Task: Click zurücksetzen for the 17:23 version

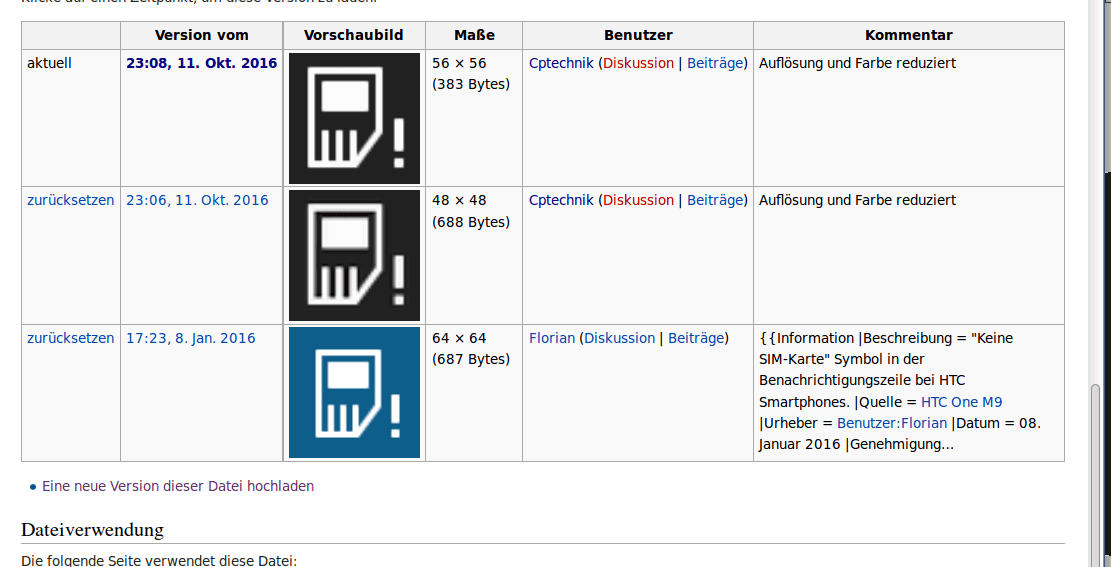Action: [x=70, y=338]
